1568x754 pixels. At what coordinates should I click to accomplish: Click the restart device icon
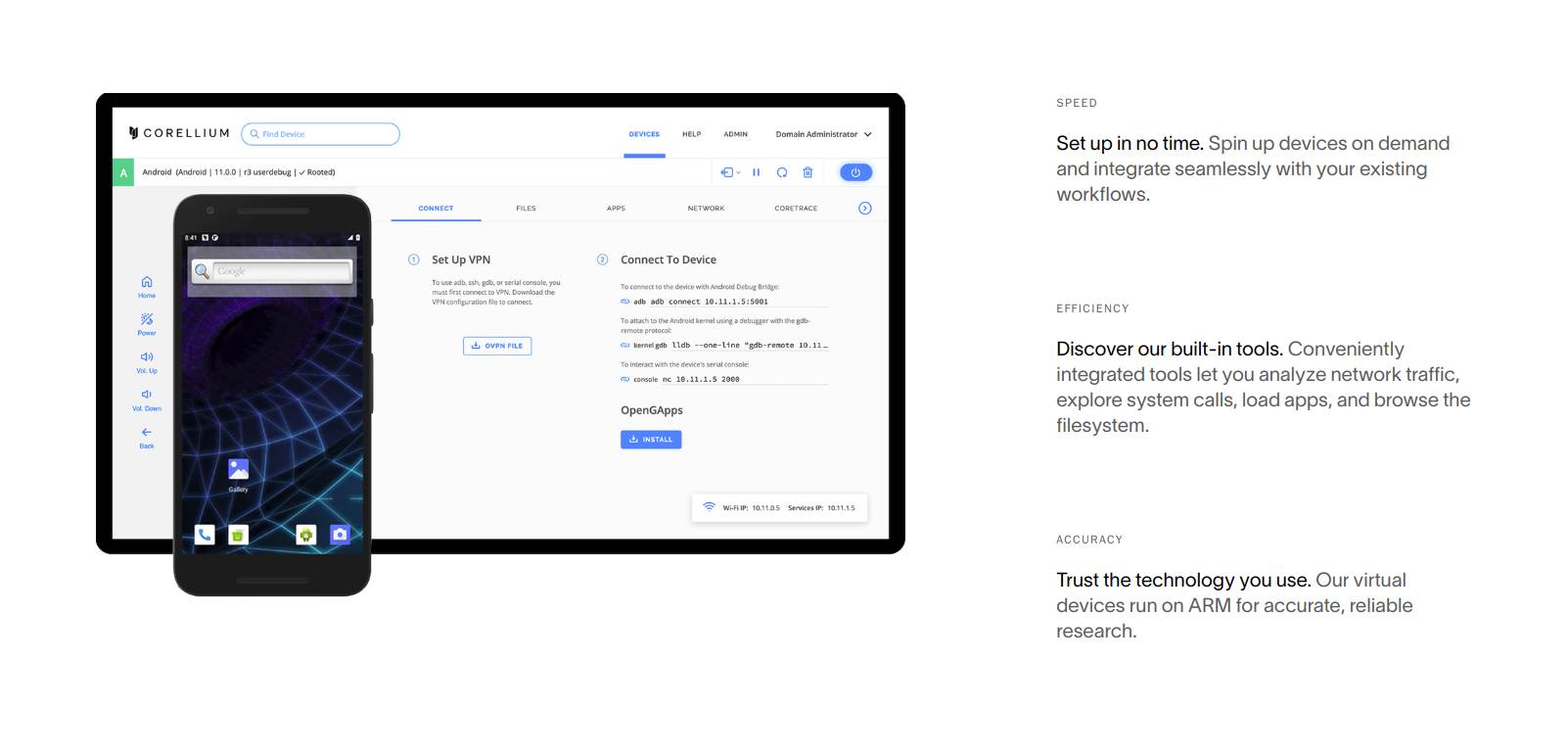782,172
